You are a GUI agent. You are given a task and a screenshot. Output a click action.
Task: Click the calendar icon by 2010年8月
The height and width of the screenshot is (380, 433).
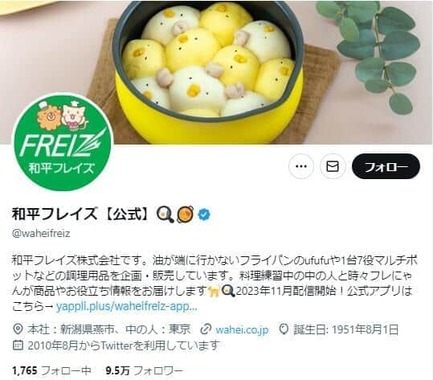click(x=18, y=345)
